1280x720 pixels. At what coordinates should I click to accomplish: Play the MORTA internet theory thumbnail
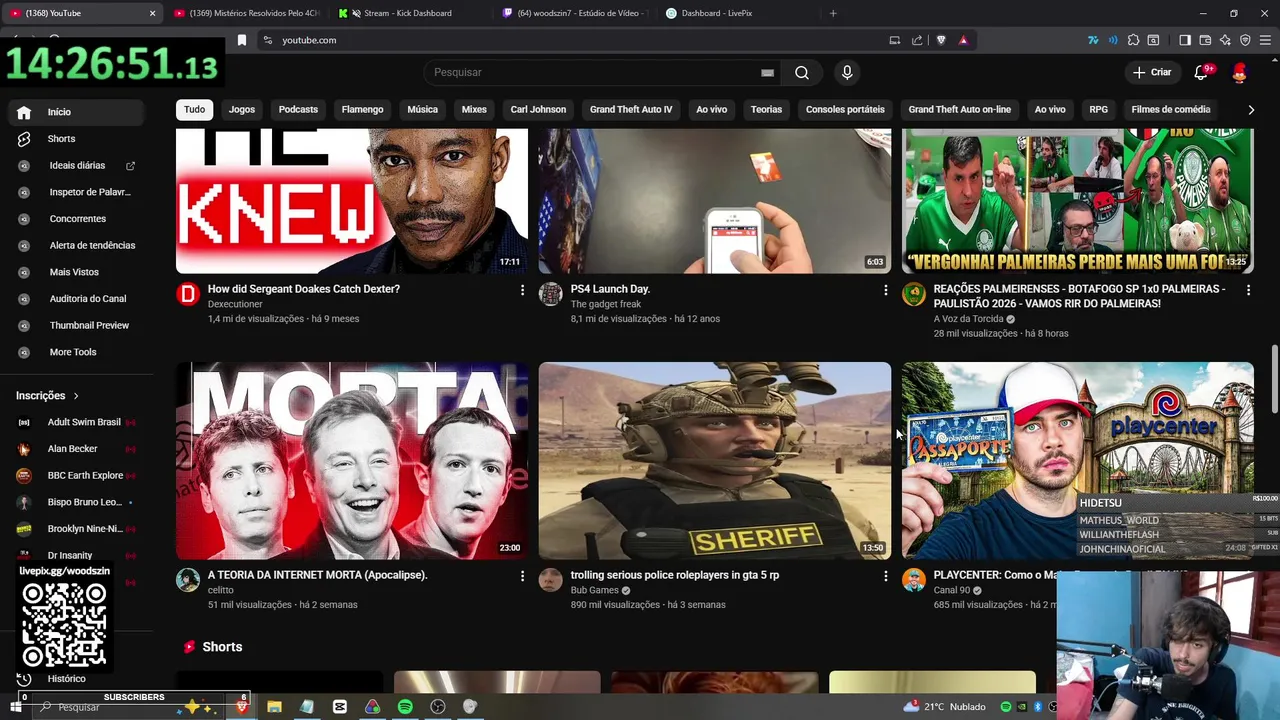[352, 460]
